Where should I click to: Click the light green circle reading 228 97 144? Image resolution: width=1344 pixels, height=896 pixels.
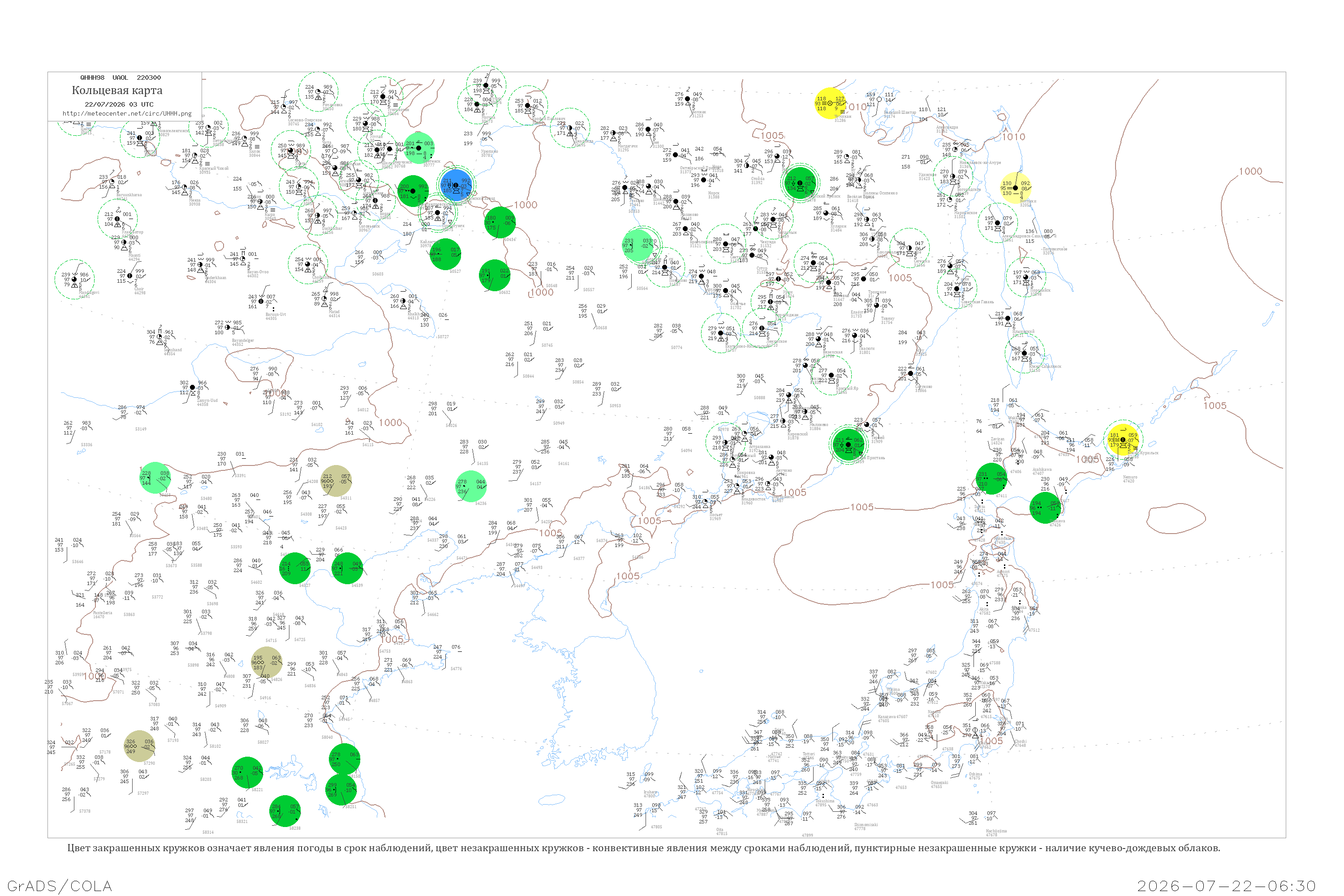click(x=155, y=478)
